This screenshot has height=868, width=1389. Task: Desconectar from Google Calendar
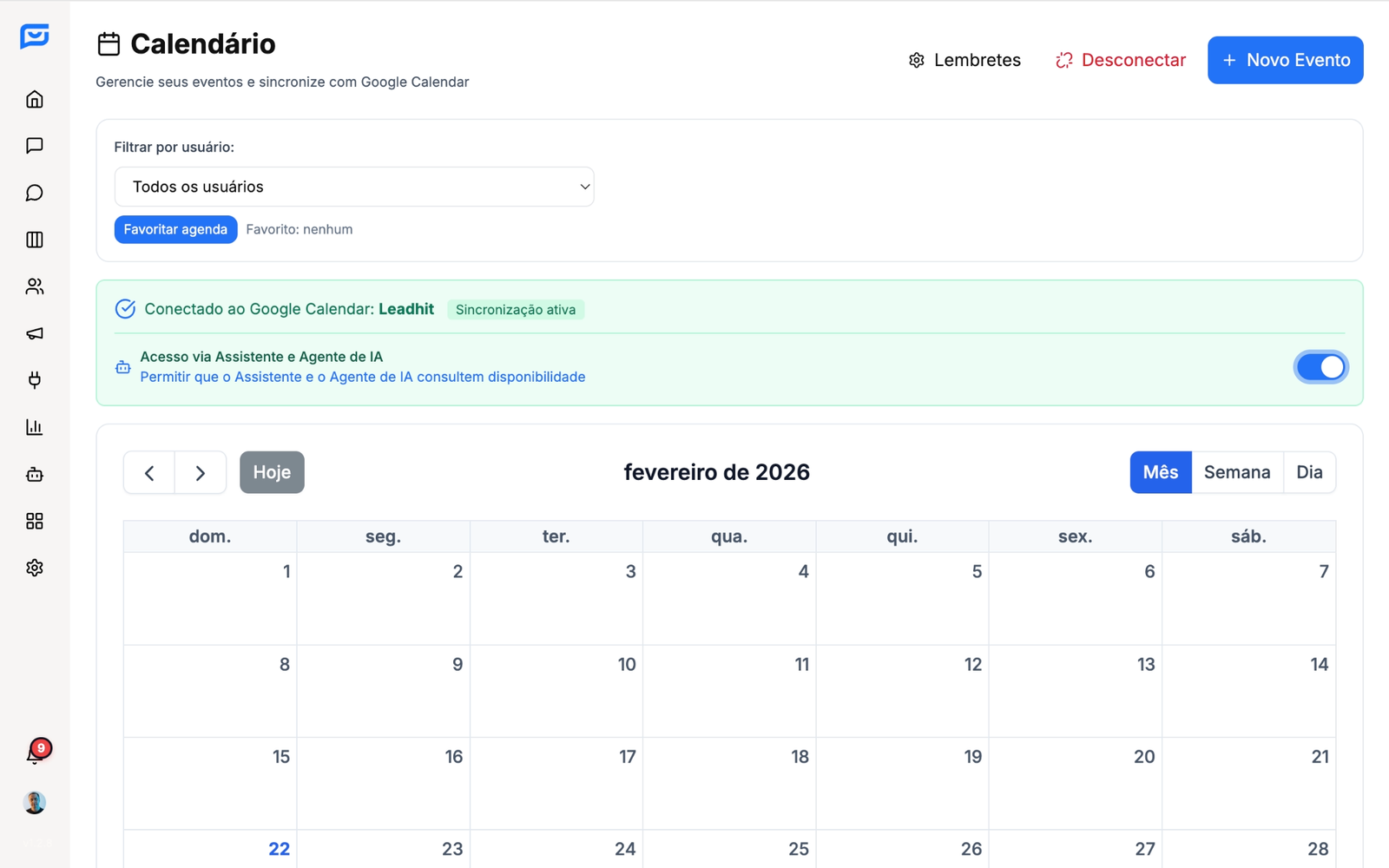(x=1120, y=60)
